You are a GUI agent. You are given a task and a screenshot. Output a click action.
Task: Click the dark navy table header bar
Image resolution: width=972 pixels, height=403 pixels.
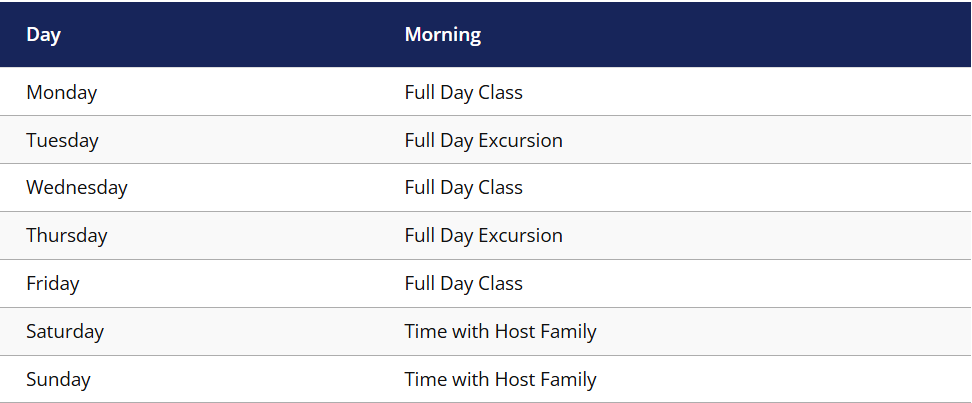click(700, 35)
